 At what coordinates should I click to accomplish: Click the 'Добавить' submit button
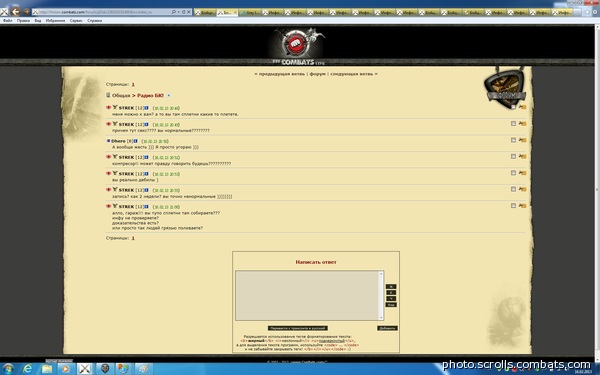[x=387, y=328]
